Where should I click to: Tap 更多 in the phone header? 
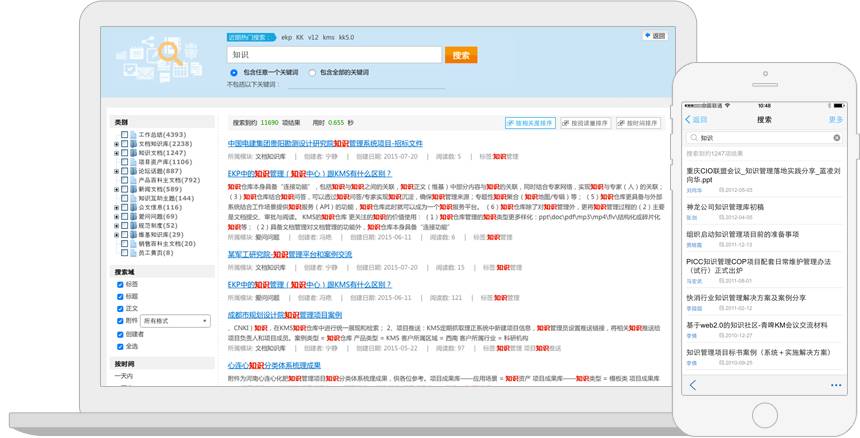pyautogui.click(x=835, y=119)
